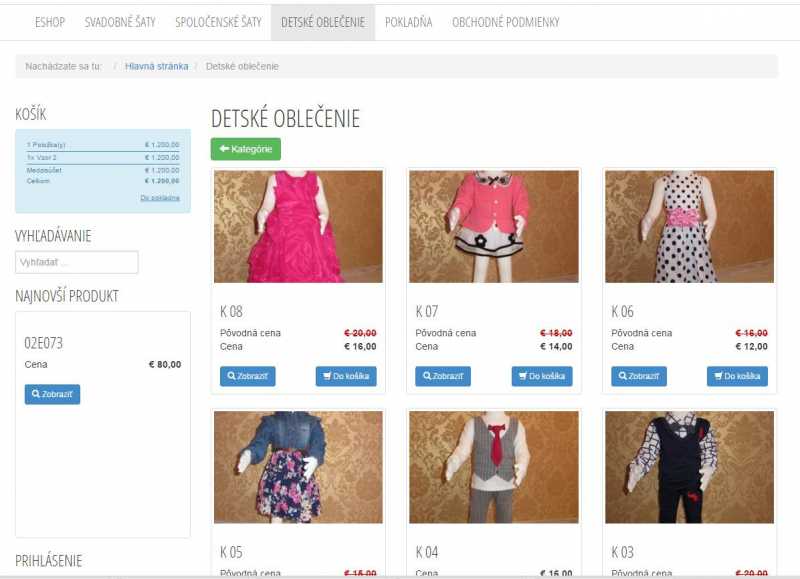Viewport: 800px width, 579px height.
Task: View details for product K 08
Action: pyautogui.click(x=247, y=376)
